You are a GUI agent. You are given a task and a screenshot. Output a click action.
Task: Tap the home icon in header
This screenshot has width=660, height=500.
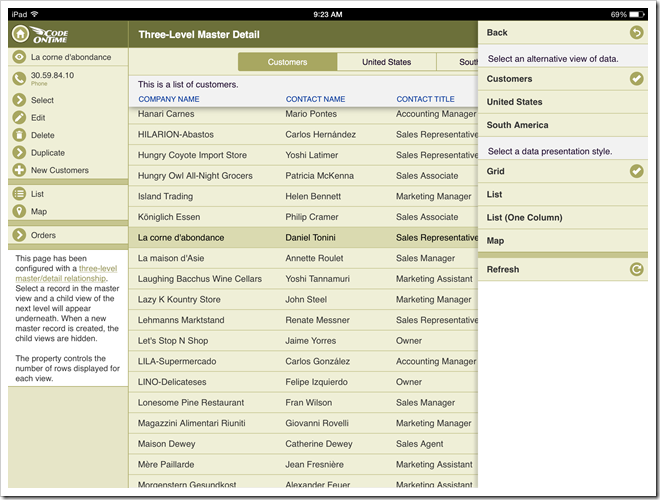(x=20, y=34)
